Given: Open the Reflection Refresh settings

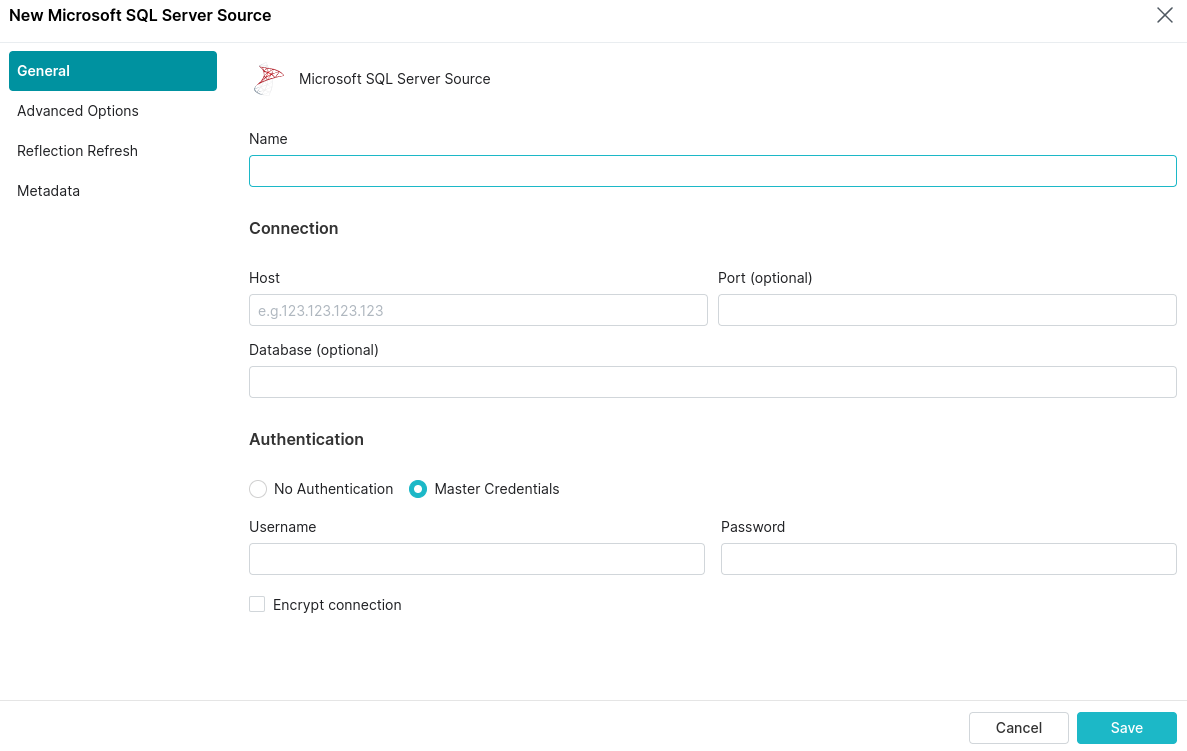Looking at the screenshot, I should [77, 151].
